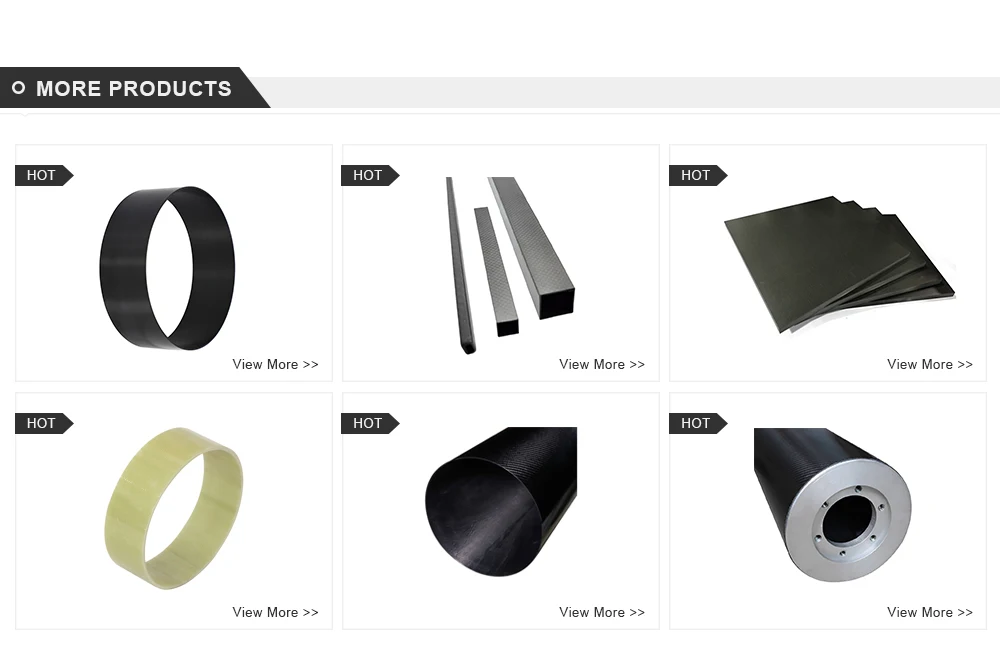
Task: Open the large black carbon tube image
Action: click(x=501, y=502)
